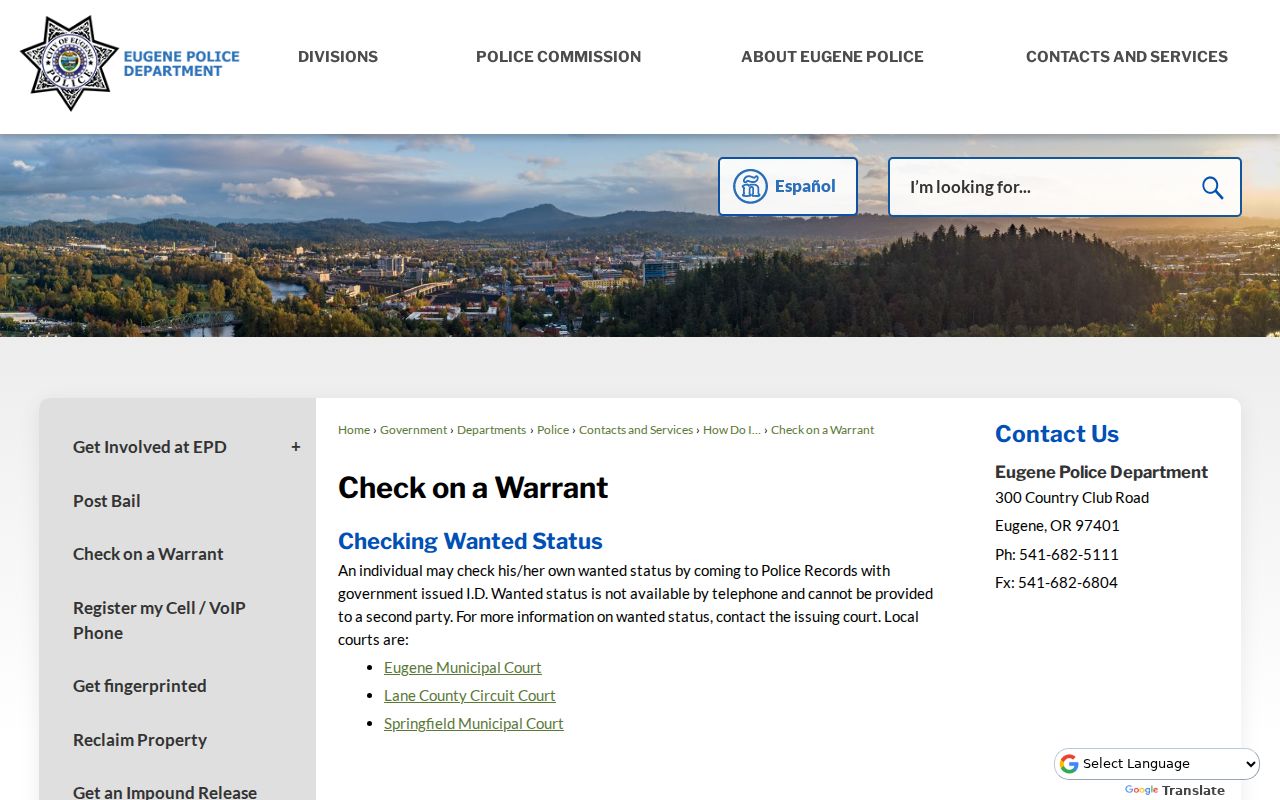Screen dimensions: 1280x800
Task: Expand the Get Involved at EPD submenu
Action: pyautogui.click(x=296, y=447)
